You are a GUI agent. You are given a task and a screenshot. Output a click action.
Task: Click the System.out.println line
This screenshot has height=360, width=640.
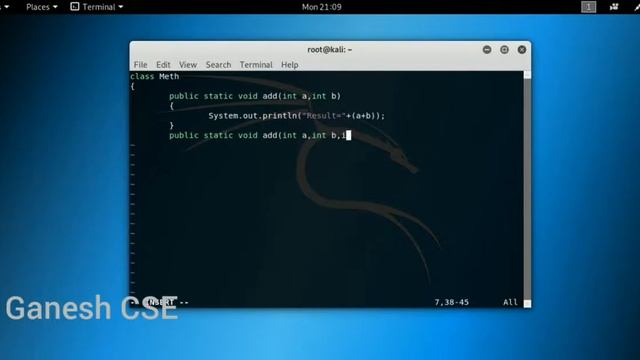(297, 116)
